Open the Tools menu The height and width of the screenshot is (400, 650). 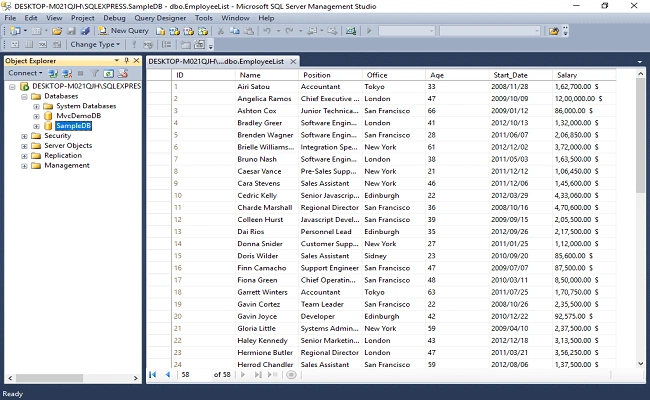click(x=204, y=18)
